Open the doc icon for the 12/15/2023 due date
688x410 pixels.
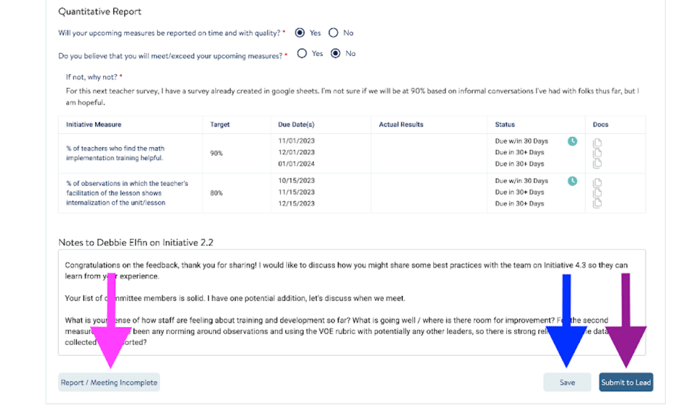pos(597,203)
